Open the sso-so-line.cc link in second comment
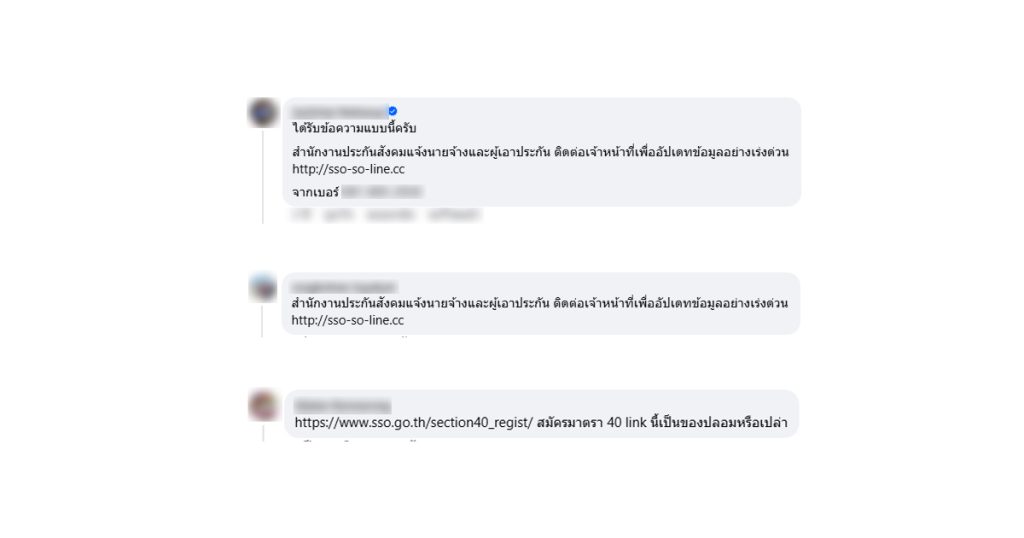This screenshot has height=538, width=1024. click(x=347, y=321)
